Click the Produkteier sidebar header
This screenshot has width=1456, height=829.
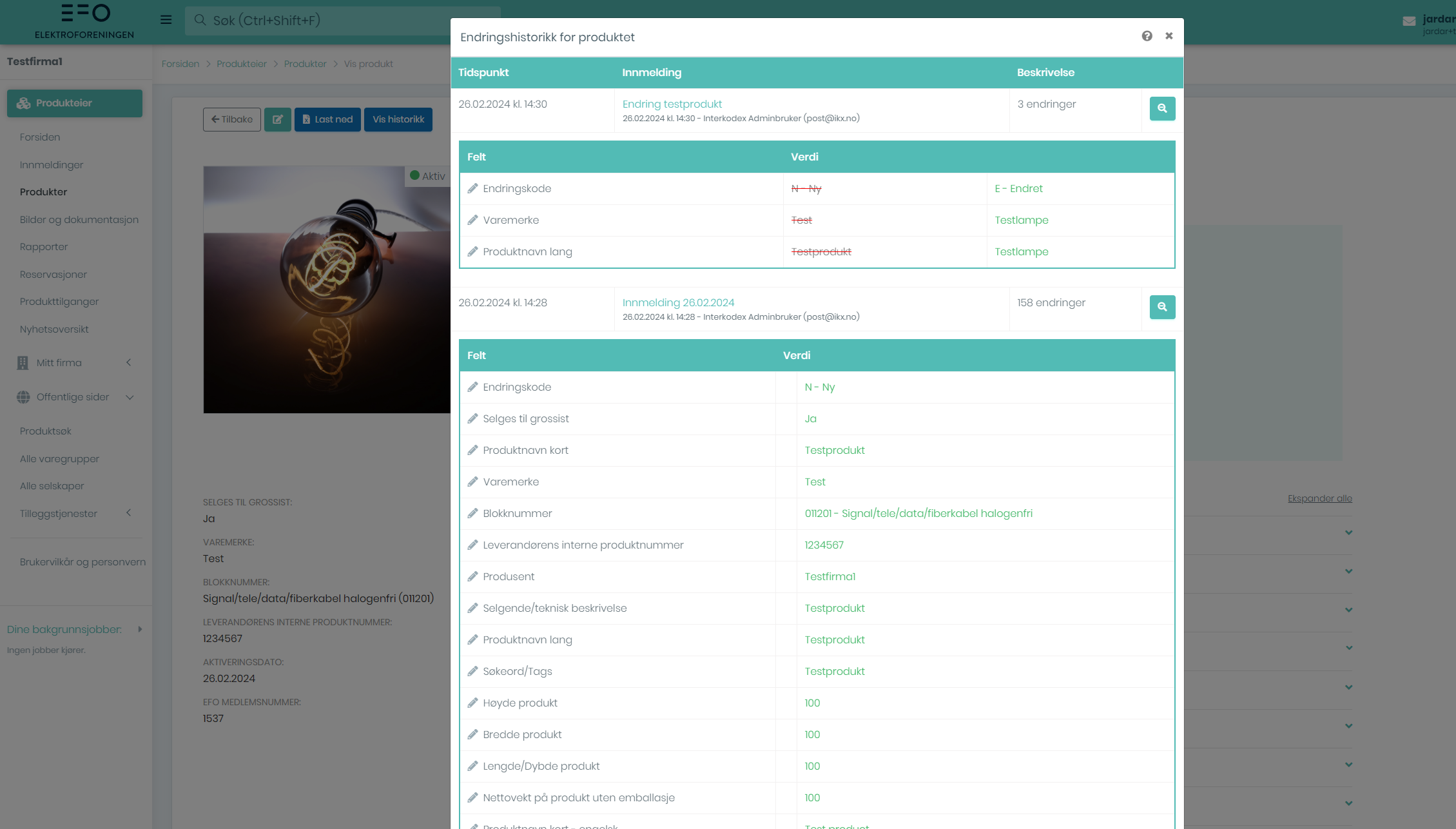(75, 103)
